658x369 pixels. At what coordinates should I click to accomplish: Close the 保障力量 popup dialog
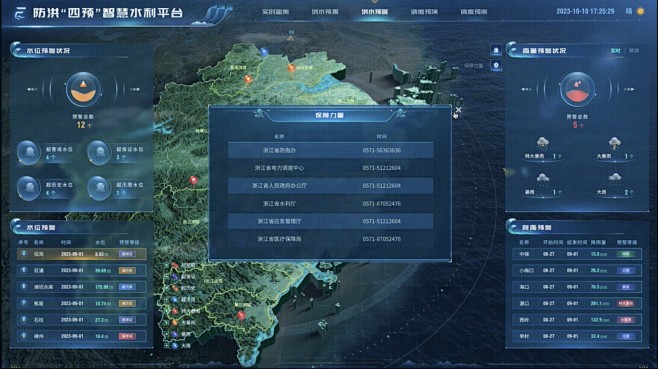click(x=458, y=110)
